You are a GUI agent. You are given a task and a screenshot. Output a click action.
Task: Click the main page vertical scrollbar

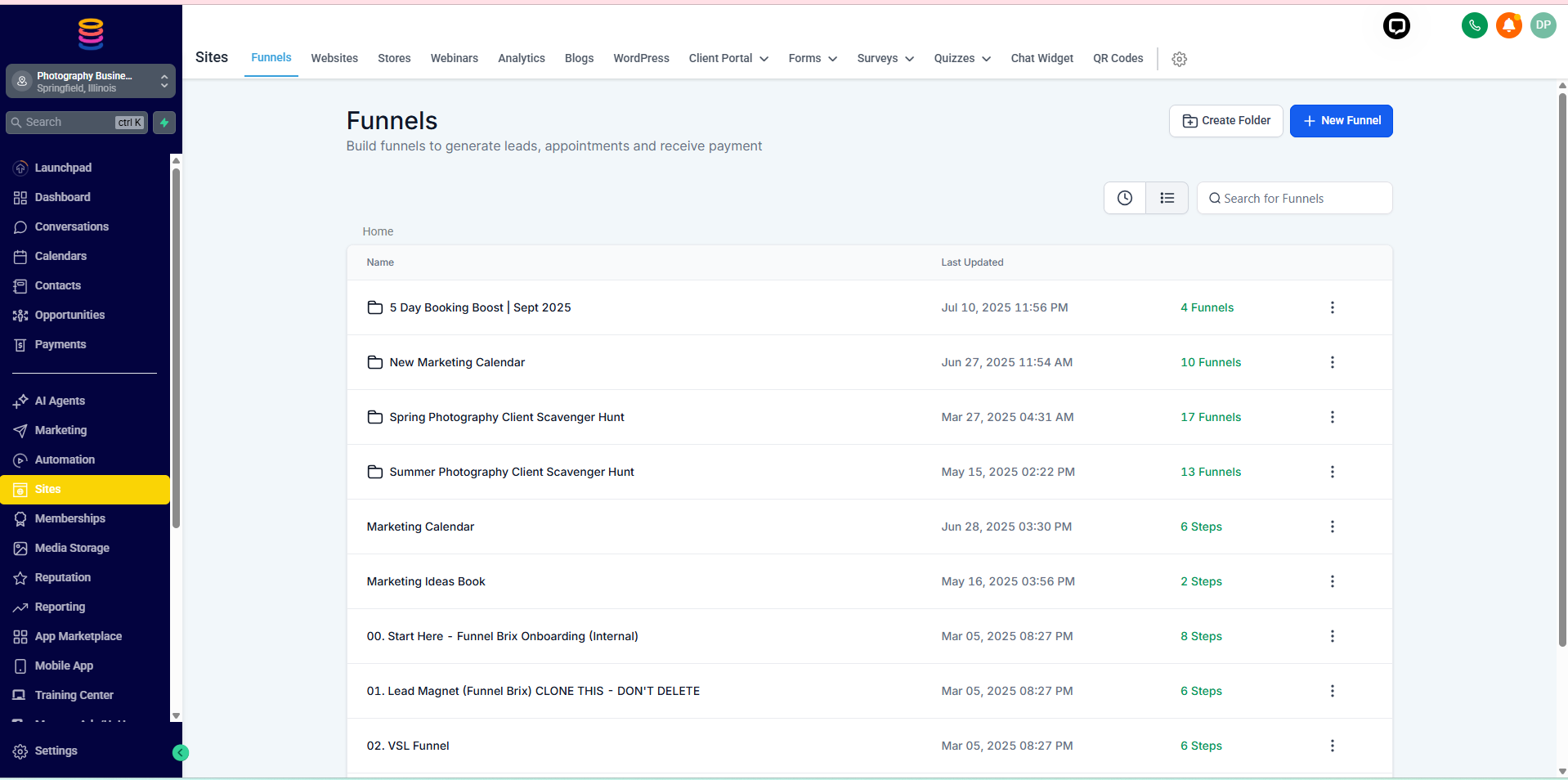(1561, 368)
